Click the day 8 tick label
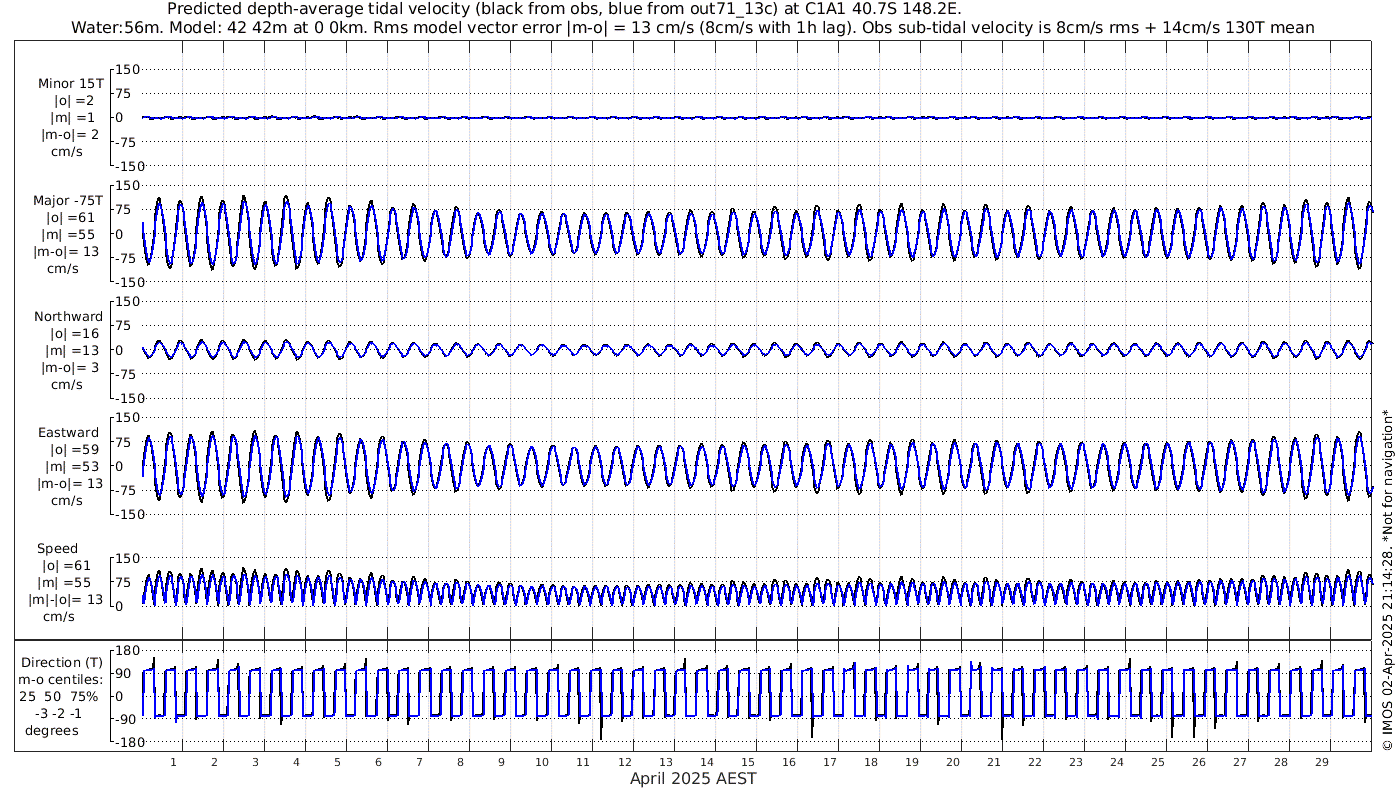The height and width of the screenshot is (800, 1400). point(461,762)
